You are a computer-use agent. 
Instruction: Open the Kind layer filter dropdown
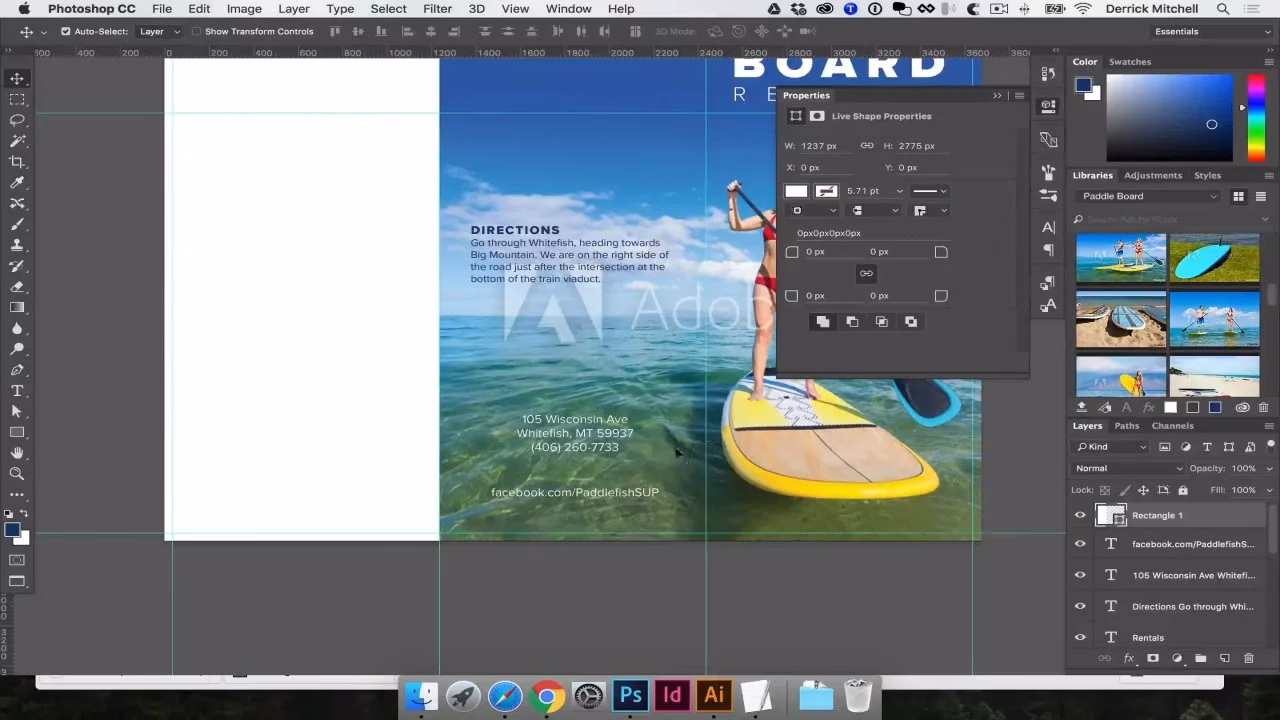coord(1110,446)
